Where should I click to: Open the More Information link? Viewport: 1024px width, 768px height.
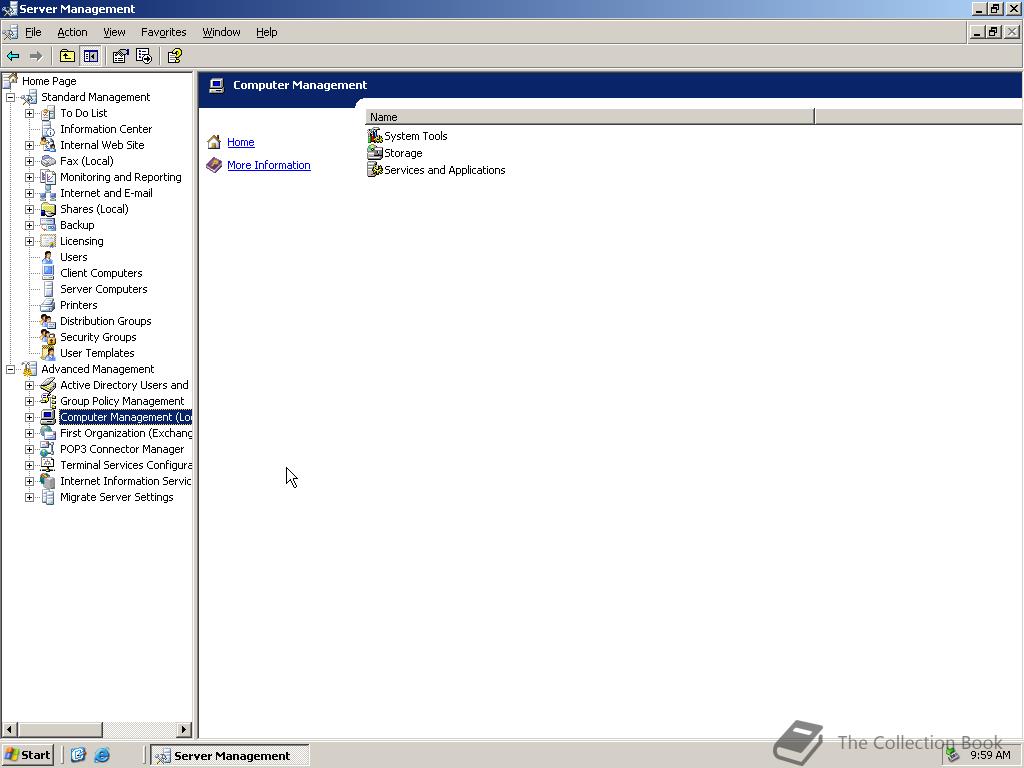point(269,165)
